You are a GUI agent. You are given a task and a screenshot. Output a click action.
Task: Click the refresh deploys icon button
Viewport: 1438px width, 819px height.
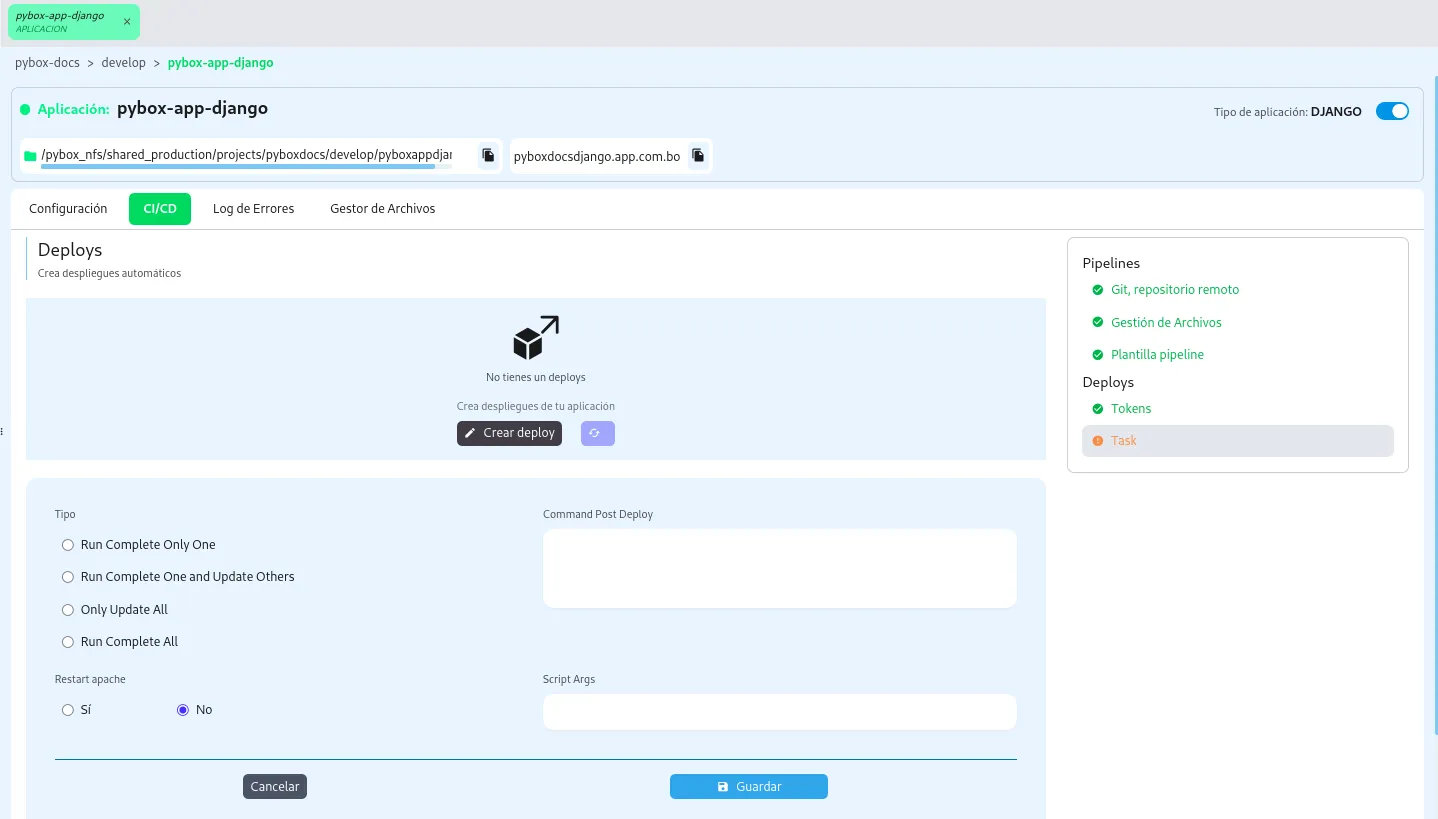tap(598, 433)
